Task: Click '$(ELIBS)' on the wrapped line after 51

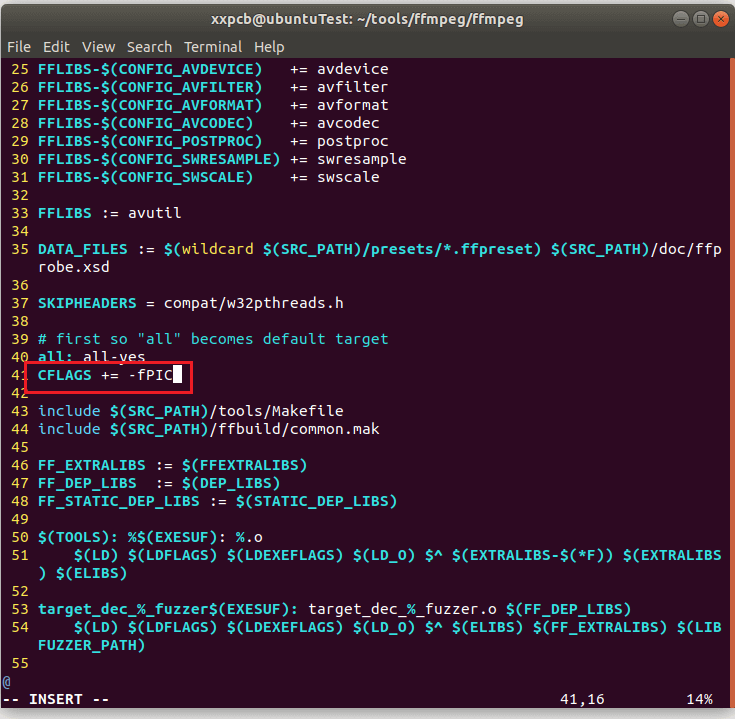Action: pyautogui.click(x=91, y=574)
